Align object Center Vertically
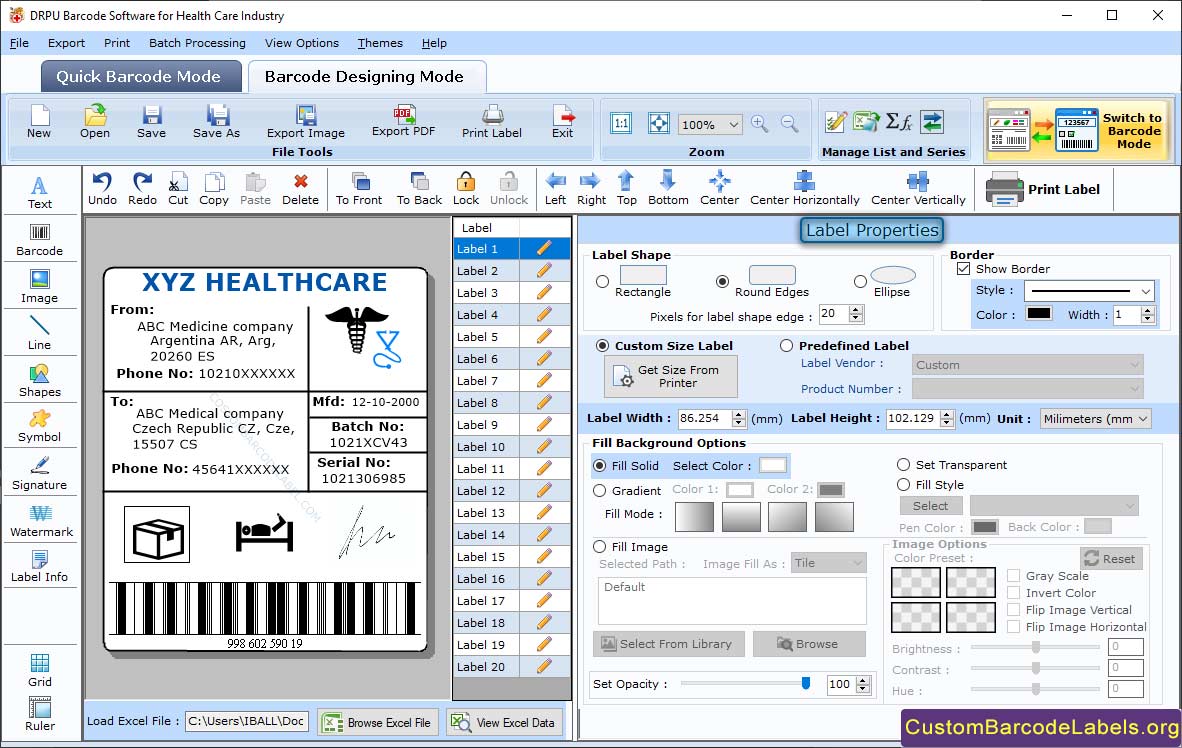 click(x=918, y=189)
